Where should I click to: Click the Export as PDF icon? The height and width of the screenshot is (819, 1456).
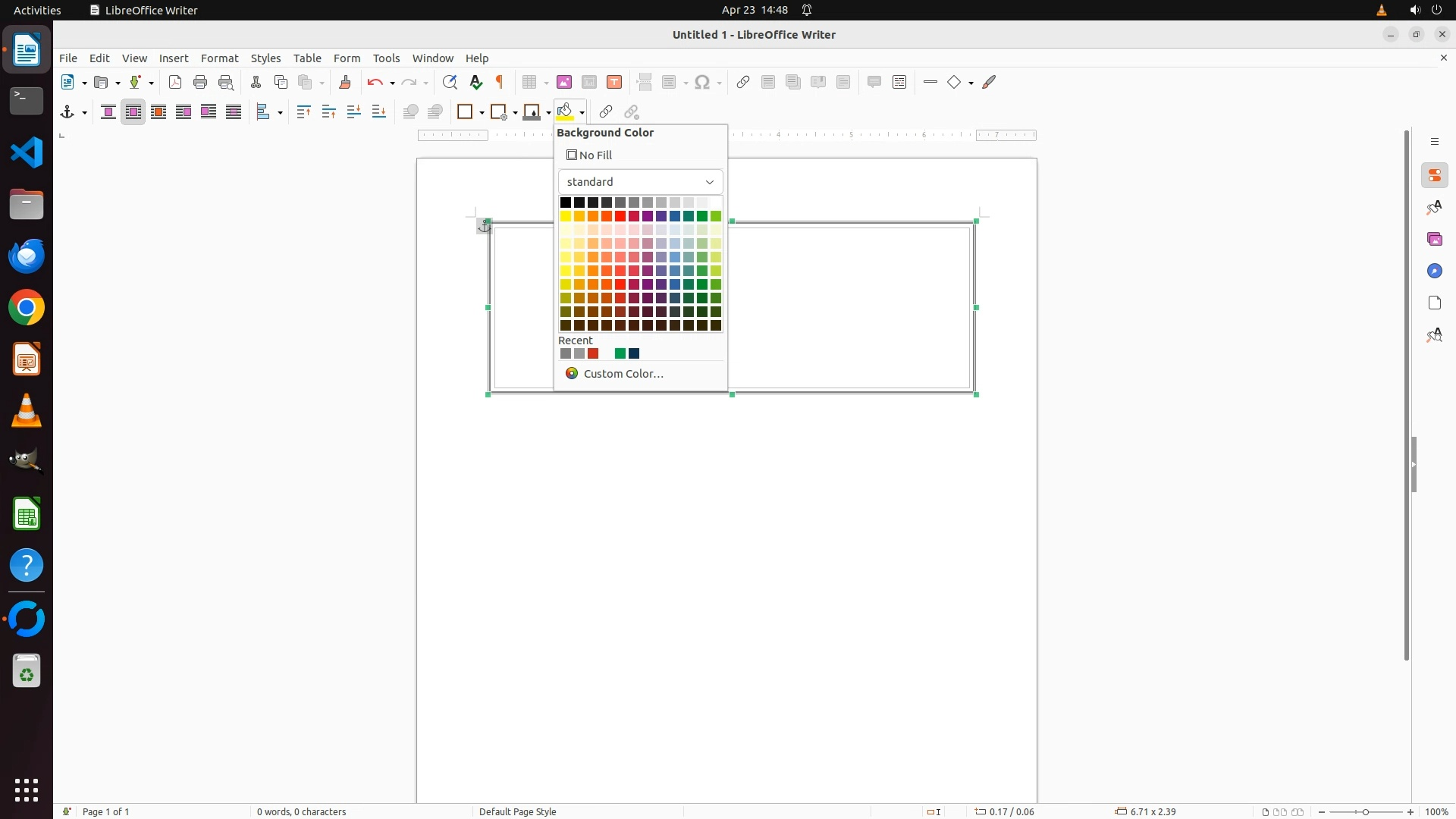(x=175, y=83)
